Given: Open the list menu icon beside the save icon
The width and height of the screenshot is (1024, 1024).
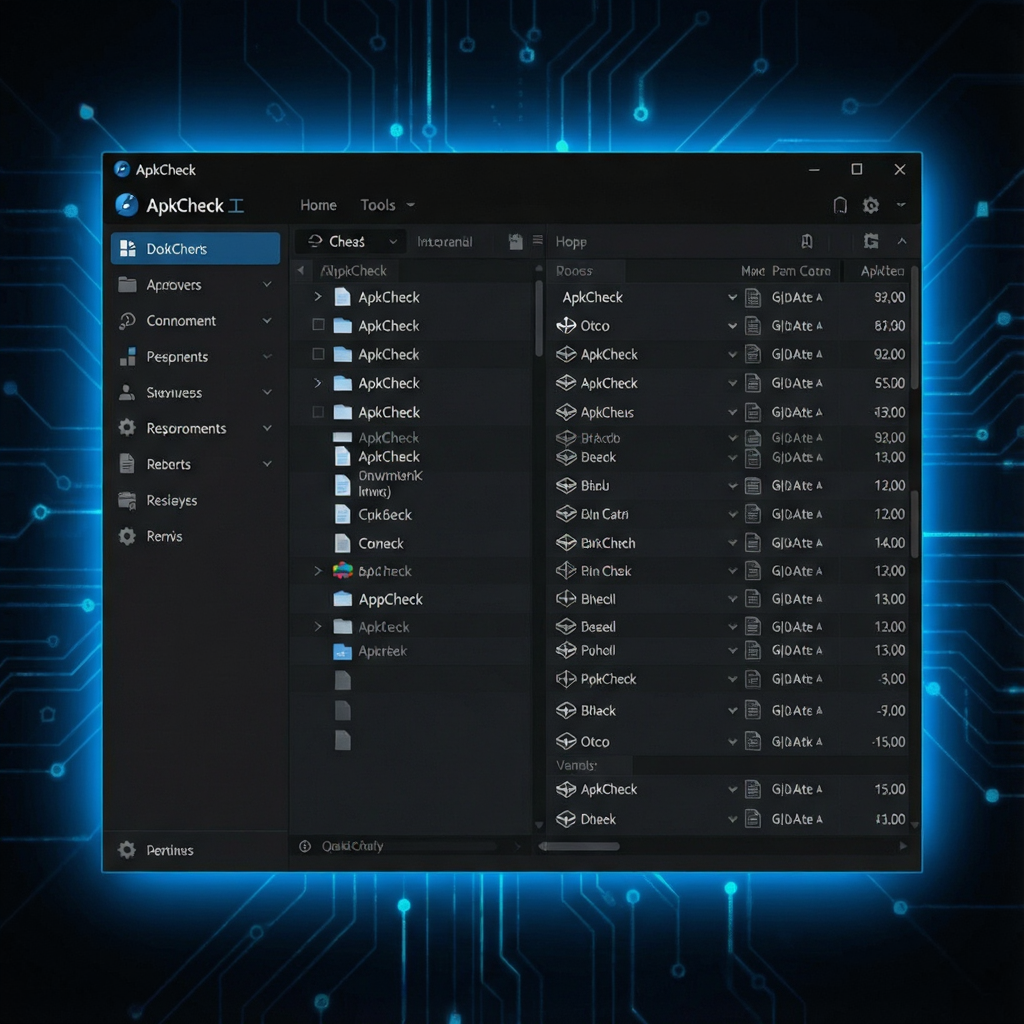Looking at the screenshot, I should (537, 240).
